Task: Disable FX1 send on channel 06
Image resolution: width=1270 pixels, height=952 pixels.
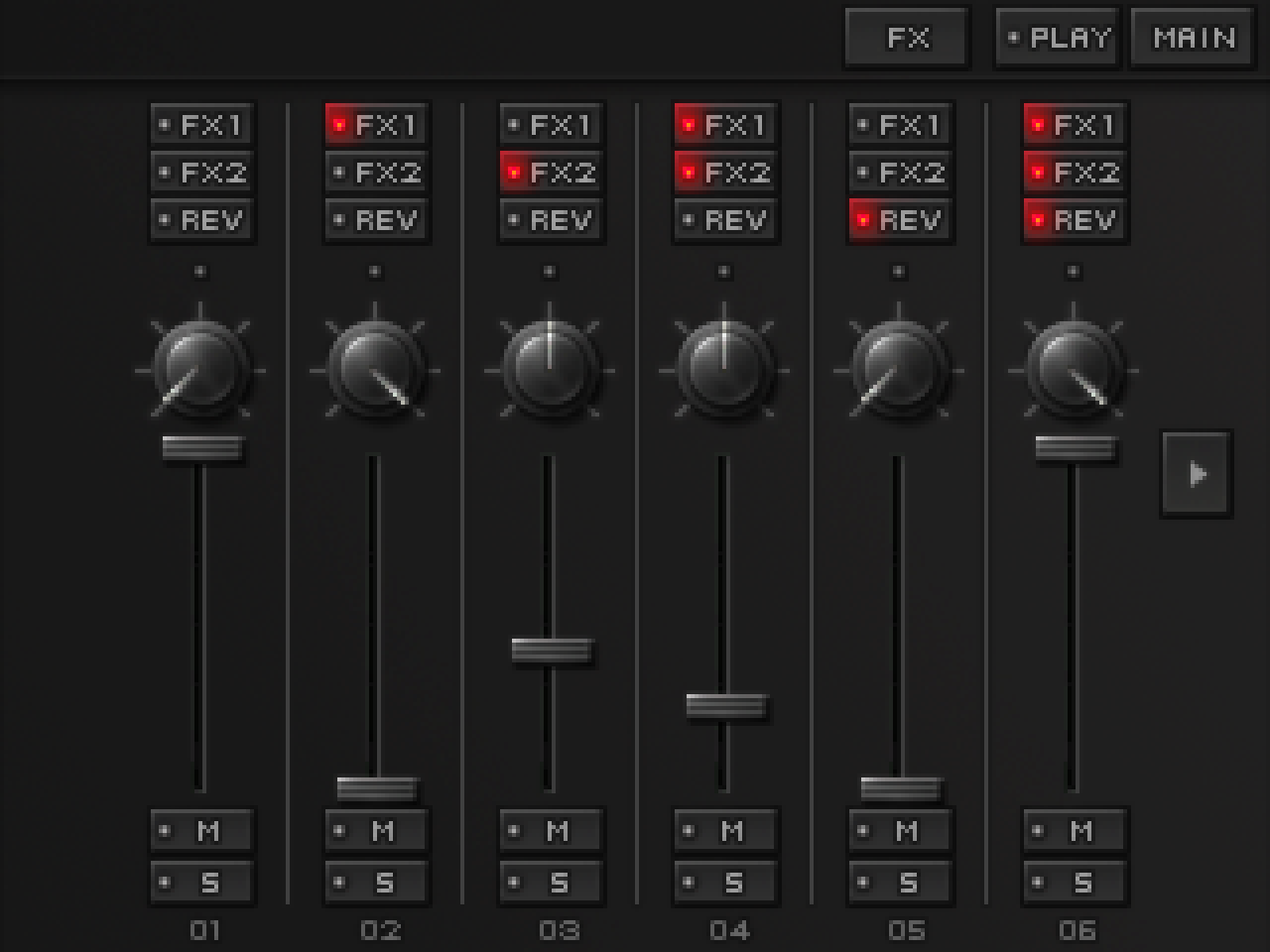Action: (1076, 125)
